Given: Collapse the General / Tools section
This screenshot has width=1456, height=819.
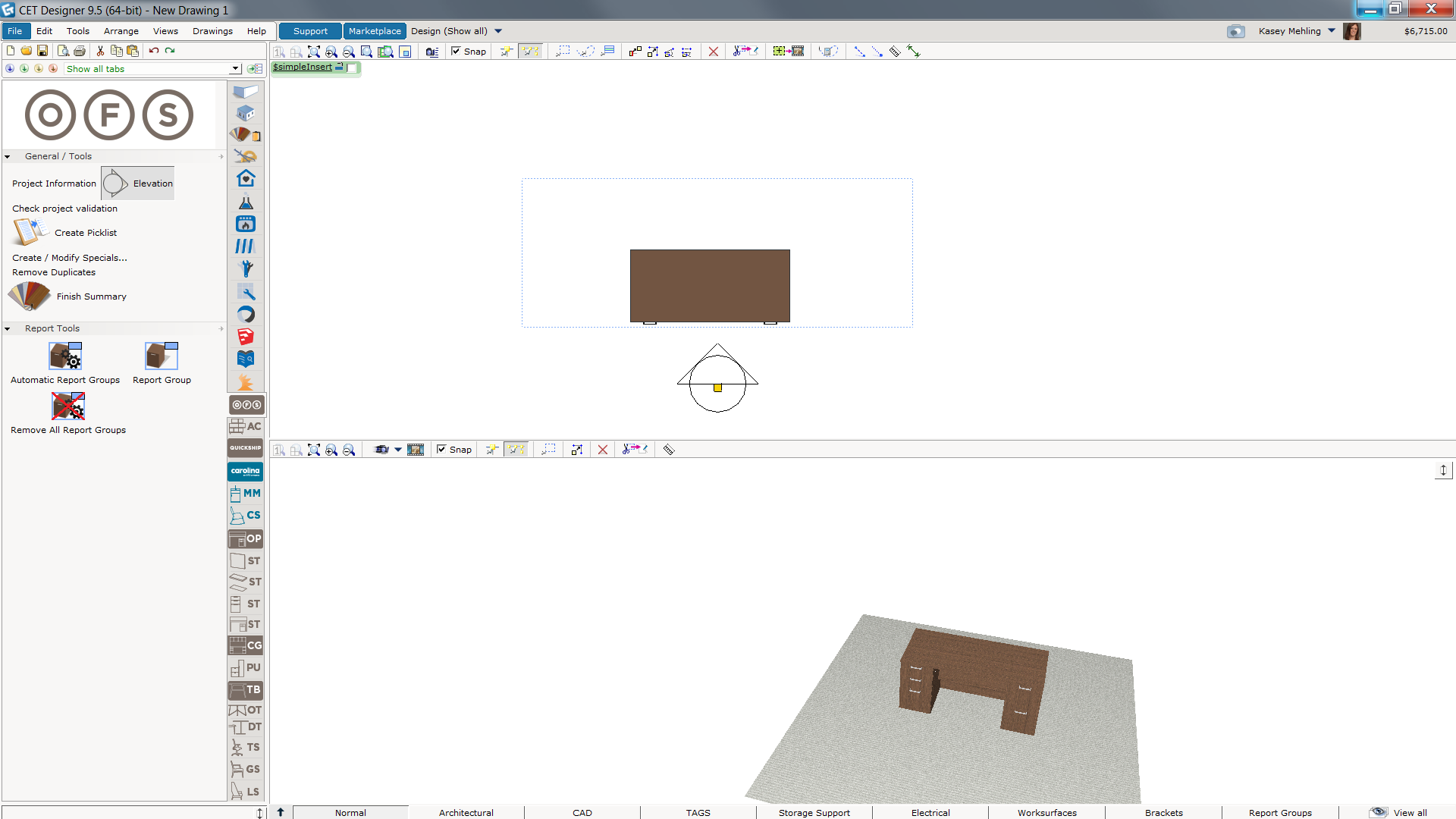Looking at the screenshot, I should click(x=8, y=157).
